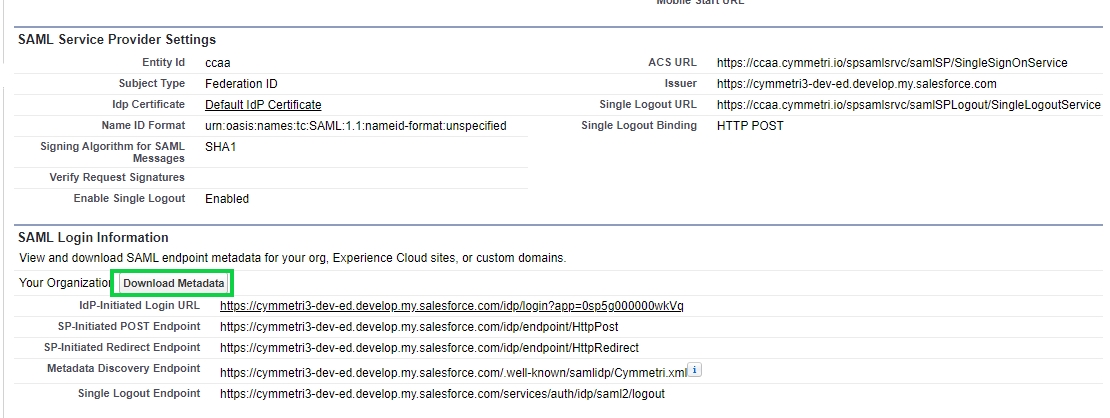Select the SP-Initiated Redirect Endpoint URL
Image resolution: width=1110 pixels, height=418 pixels.
428,348
